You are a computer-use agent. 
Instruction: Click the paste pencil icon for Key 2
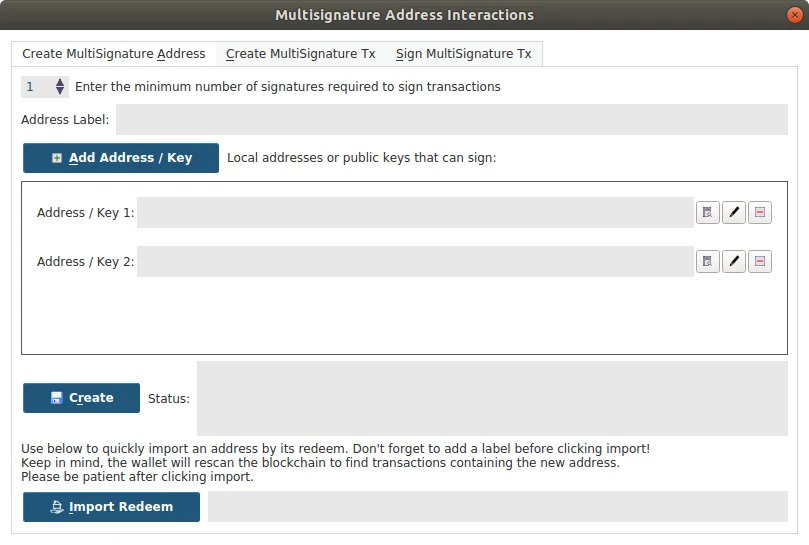[x=734, y=261]
